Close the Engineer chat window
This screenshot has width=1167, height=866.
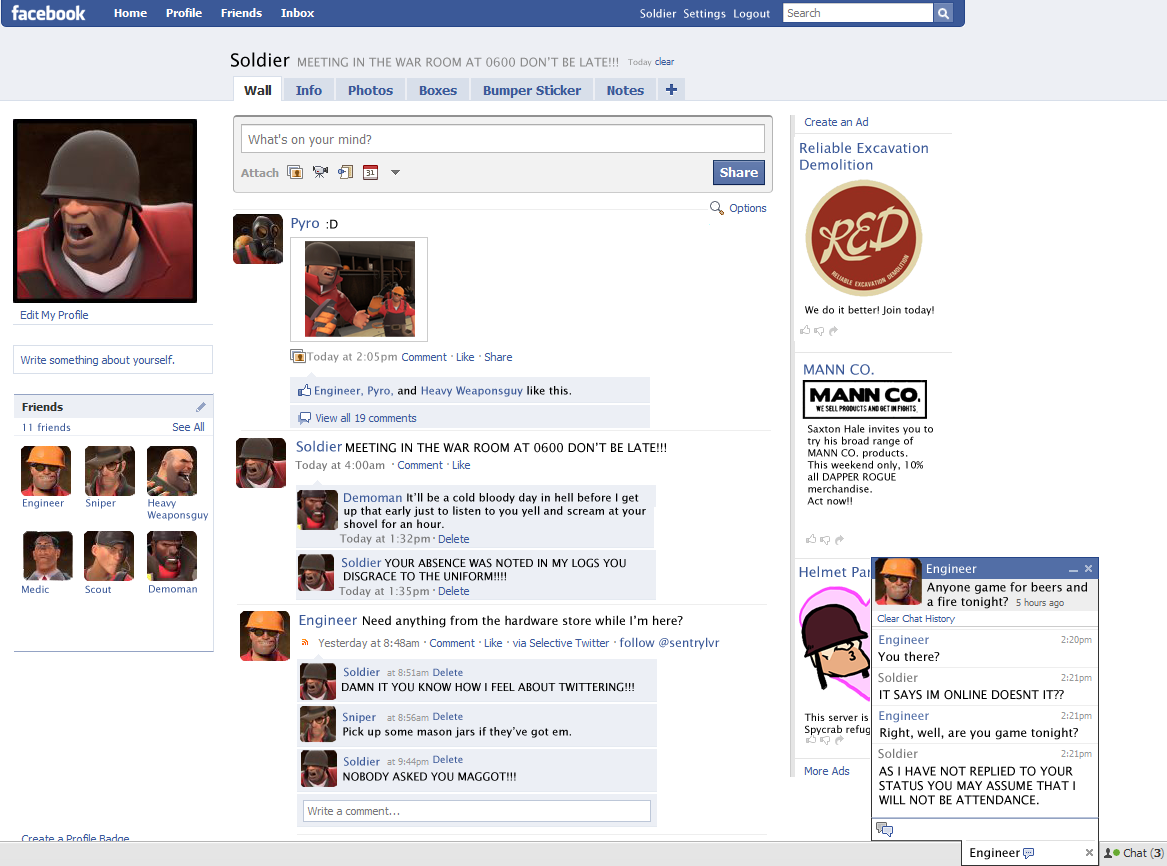click(1088, 569)
